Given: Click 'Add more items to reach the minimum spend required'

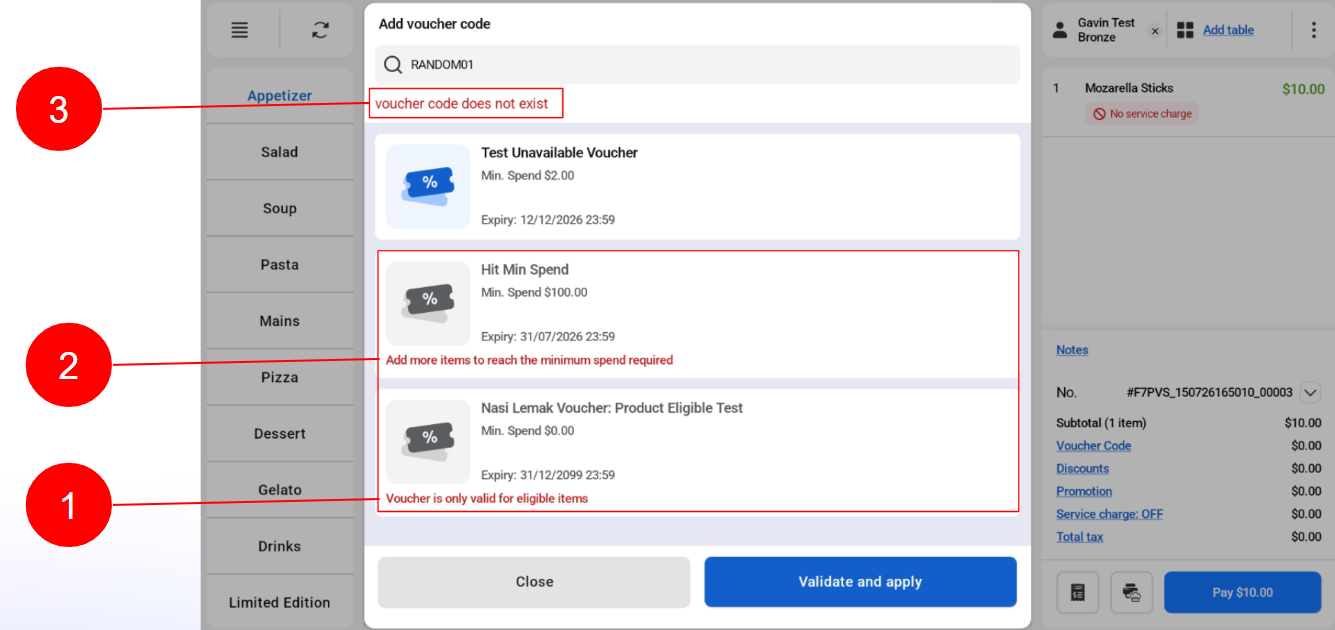Looking at the screenshot, I should (x=530, y=360).
